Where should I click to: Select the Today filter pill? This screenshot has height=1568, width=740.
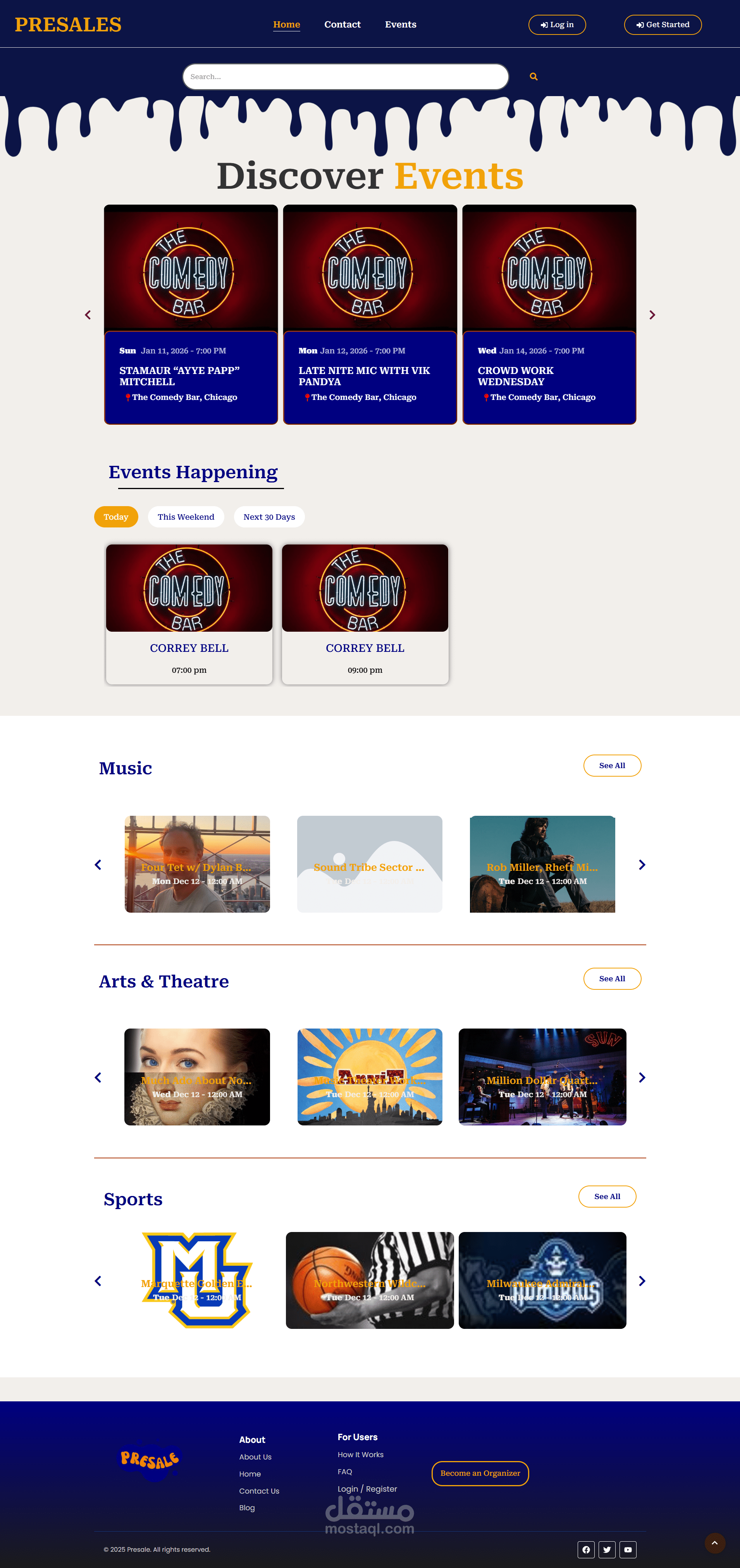click(x=115, y=517)
